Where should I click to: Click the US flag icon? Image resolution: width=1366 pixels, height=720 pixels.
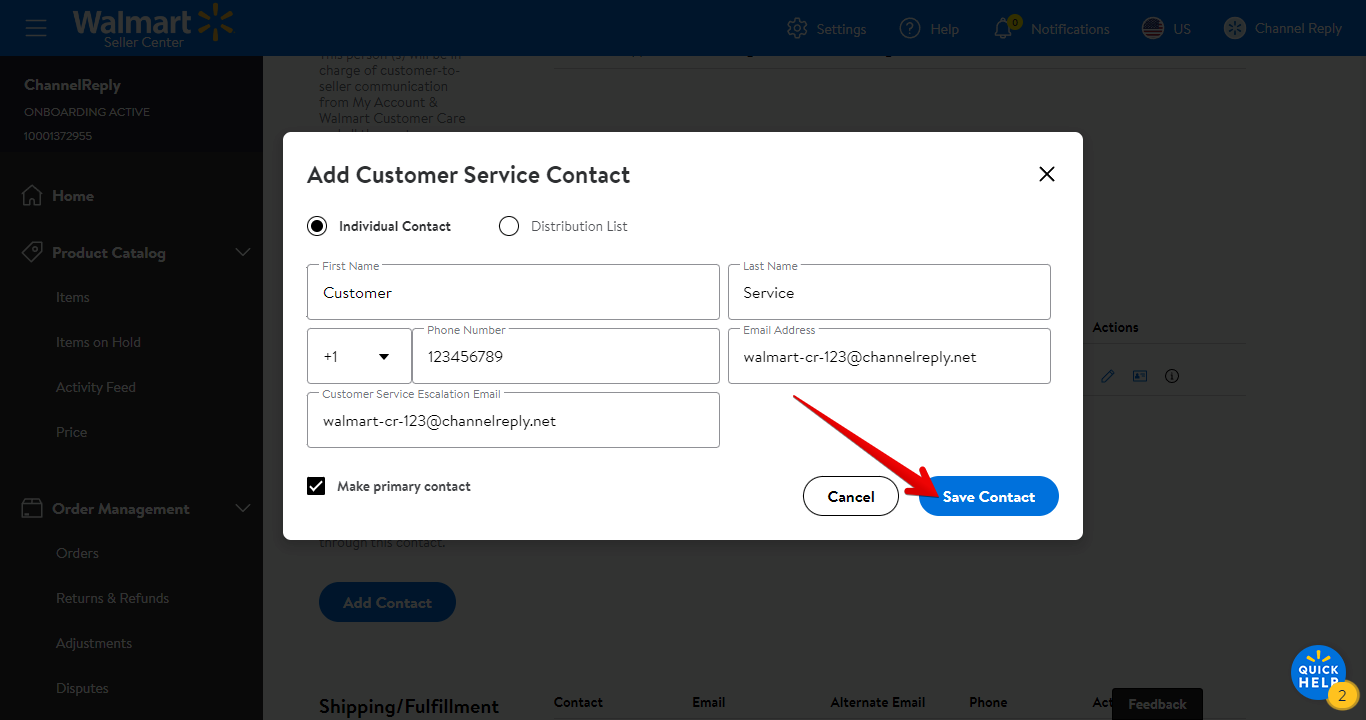(1153, 28)
